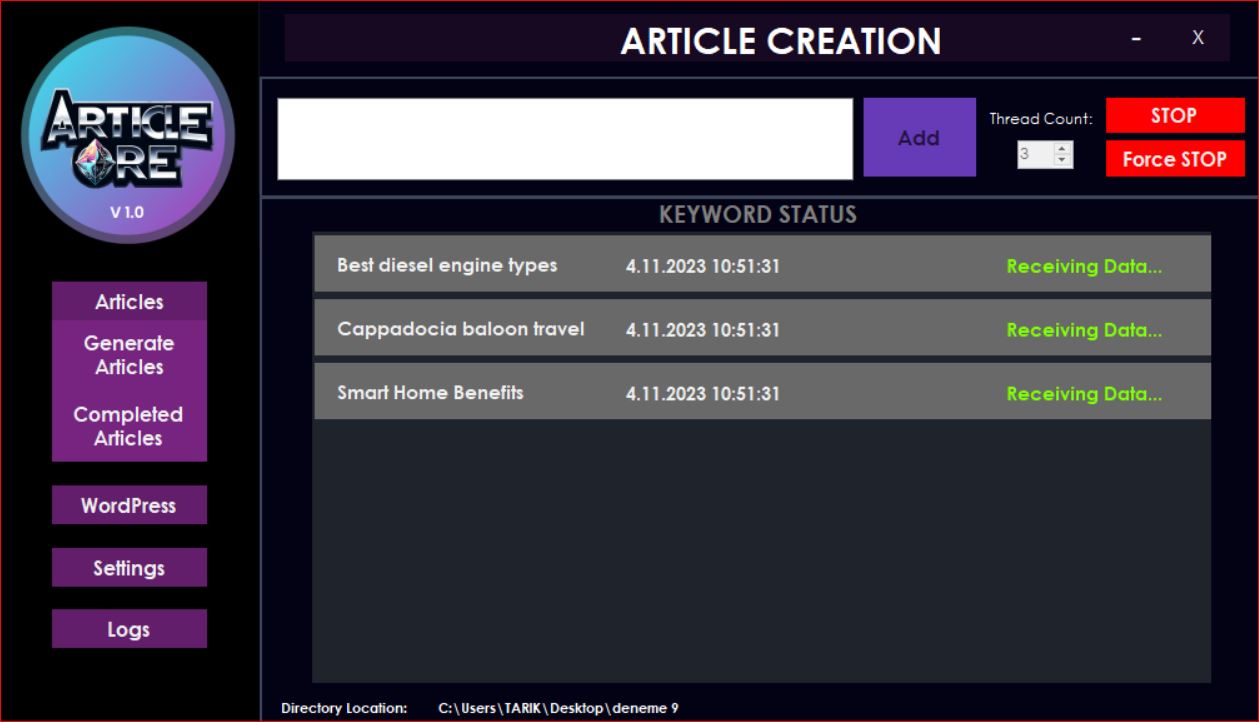Select the Smart Home Benefits row
This screenshot has width=1259, height=722.
click(x=762, y=392)
